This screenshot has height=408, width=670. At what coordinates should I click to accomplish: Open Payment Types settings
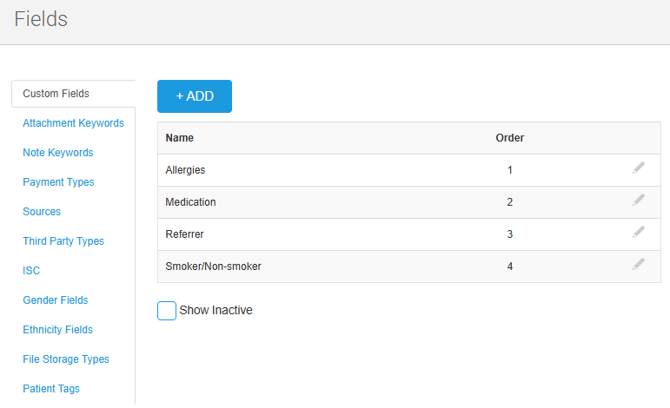(58, 182)
